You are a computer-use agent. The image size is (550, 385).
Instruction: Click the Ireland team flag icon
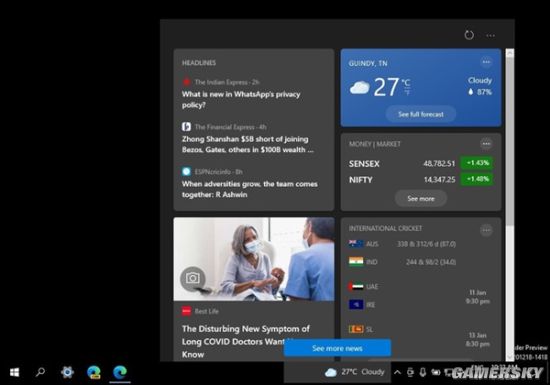click(356, 304)
